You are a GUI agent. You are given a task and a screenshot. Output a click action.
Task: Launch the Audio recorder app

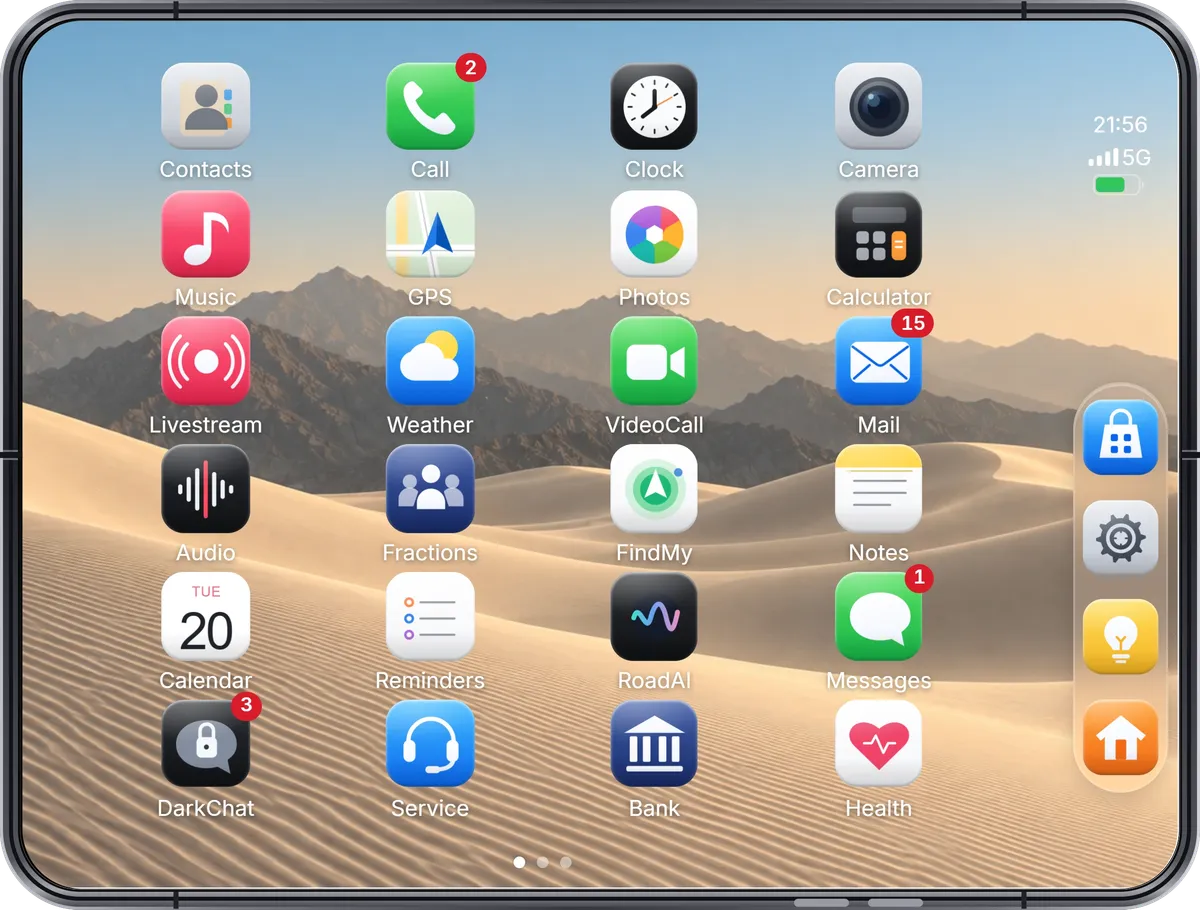tap(205, 489)
